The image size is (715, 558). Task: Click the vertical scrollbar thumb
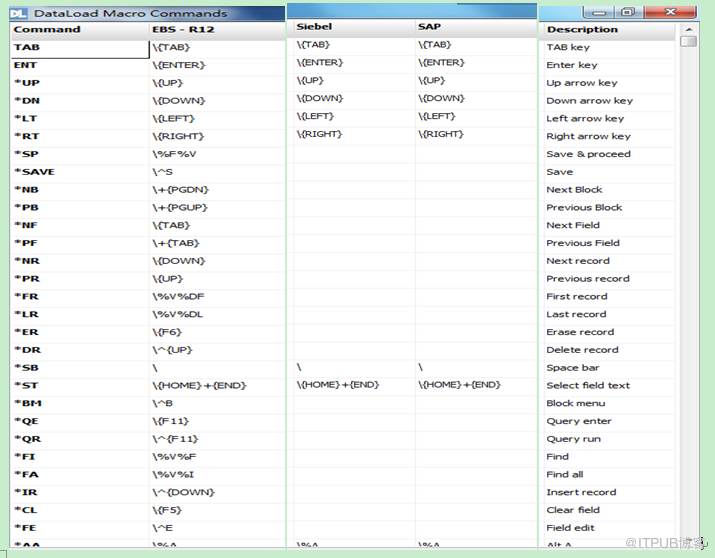point(688,41)
